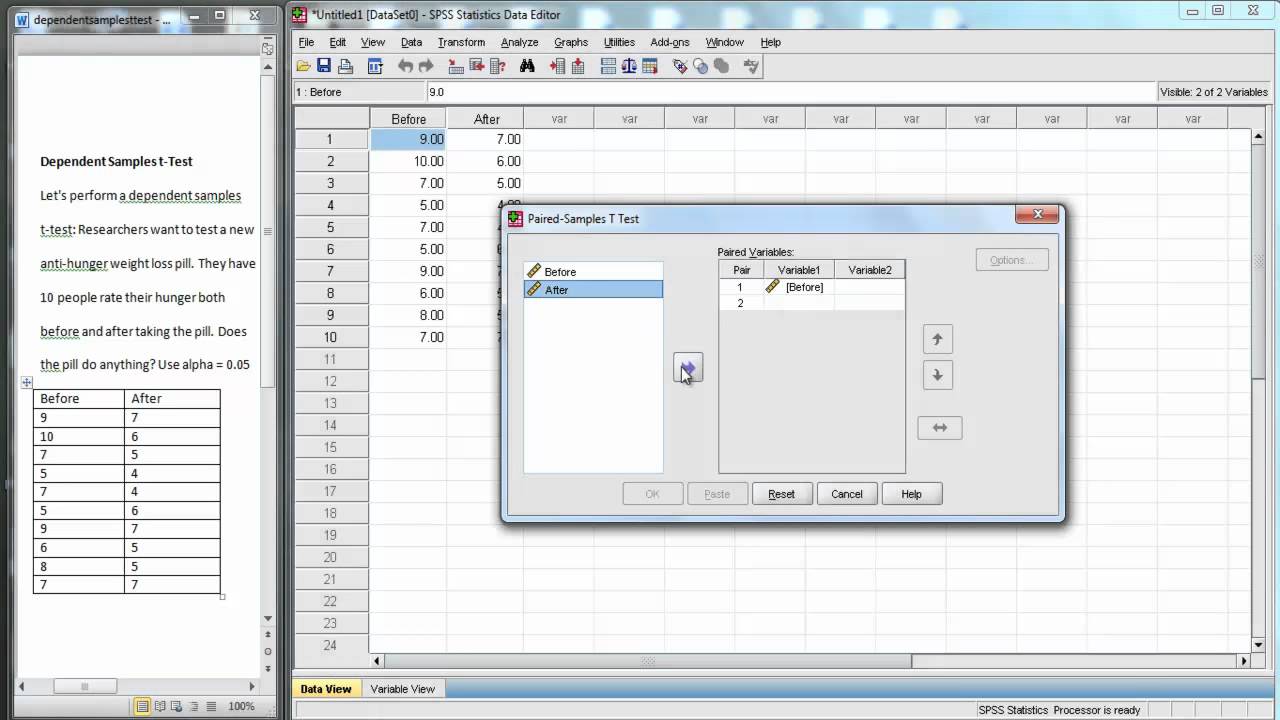Image resolution: width=1280 pixels, height=720 pixels.
Task: Click the disabled Paste button
Action: [717, 494]
